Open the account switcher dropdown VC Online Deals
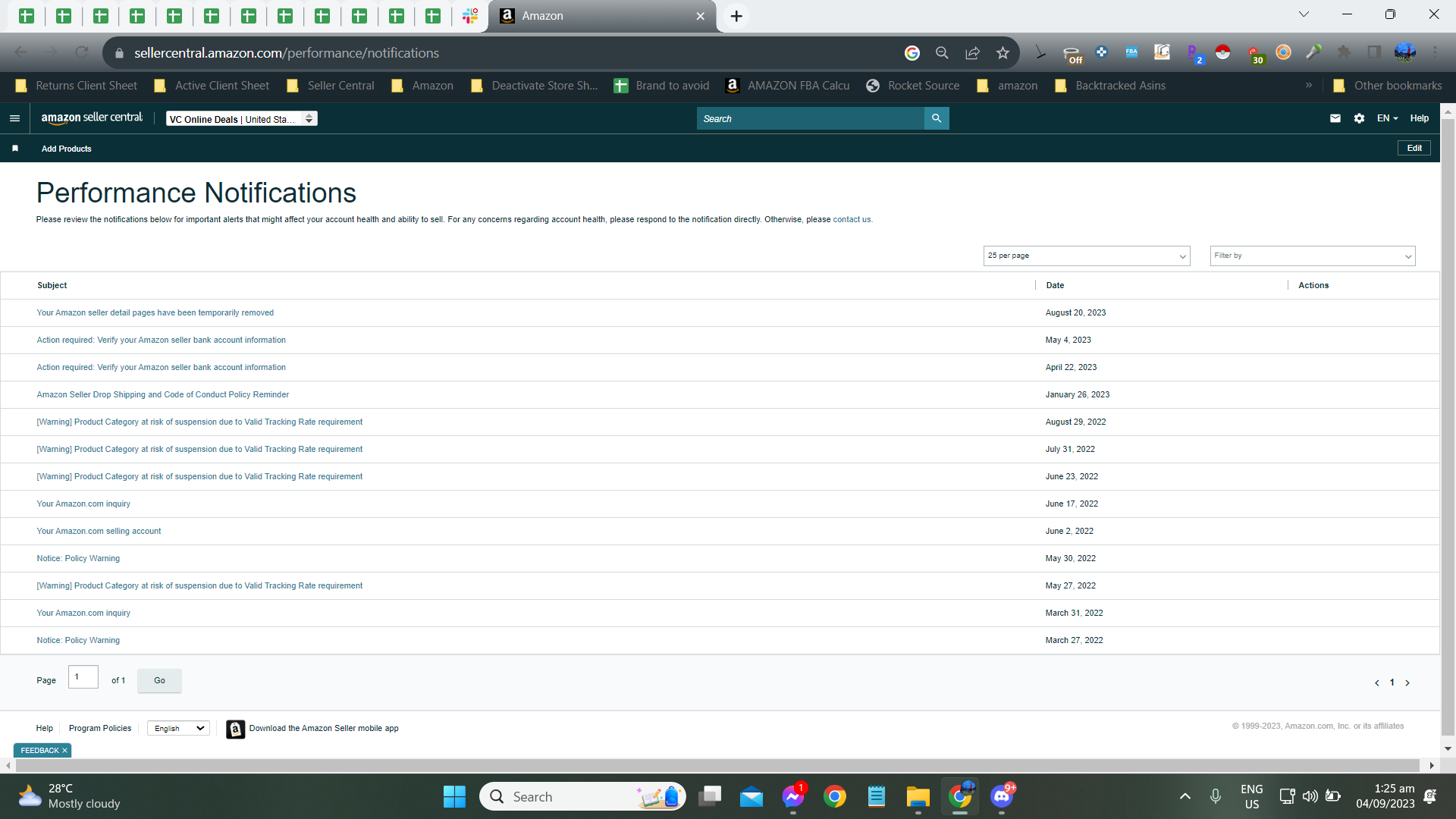The width and height of the screenshot is (1456, 819). (x=242, y=119)
